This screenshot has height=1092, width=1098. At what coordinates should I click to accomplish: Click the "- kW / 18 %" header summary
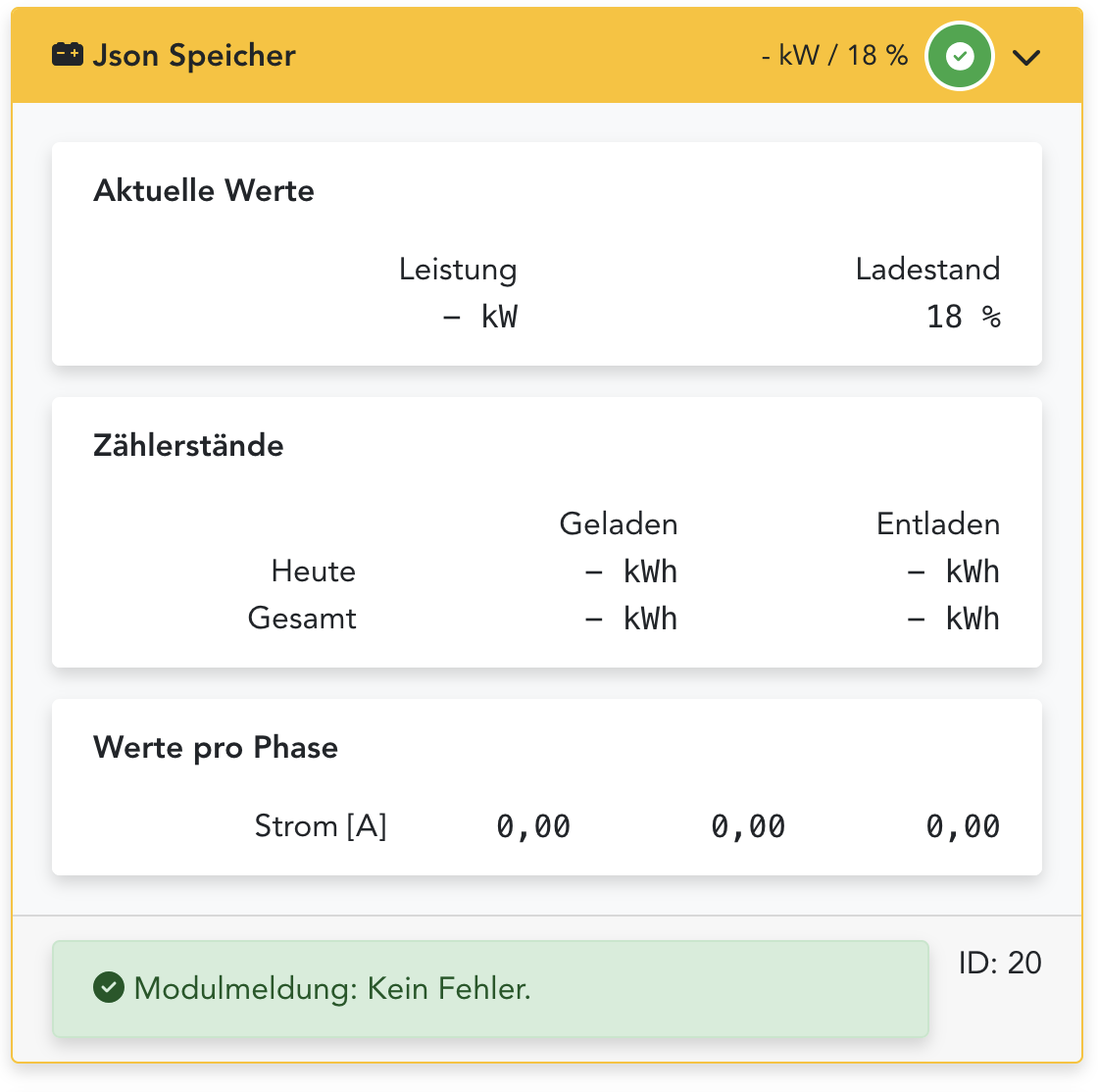click(834, 56)
